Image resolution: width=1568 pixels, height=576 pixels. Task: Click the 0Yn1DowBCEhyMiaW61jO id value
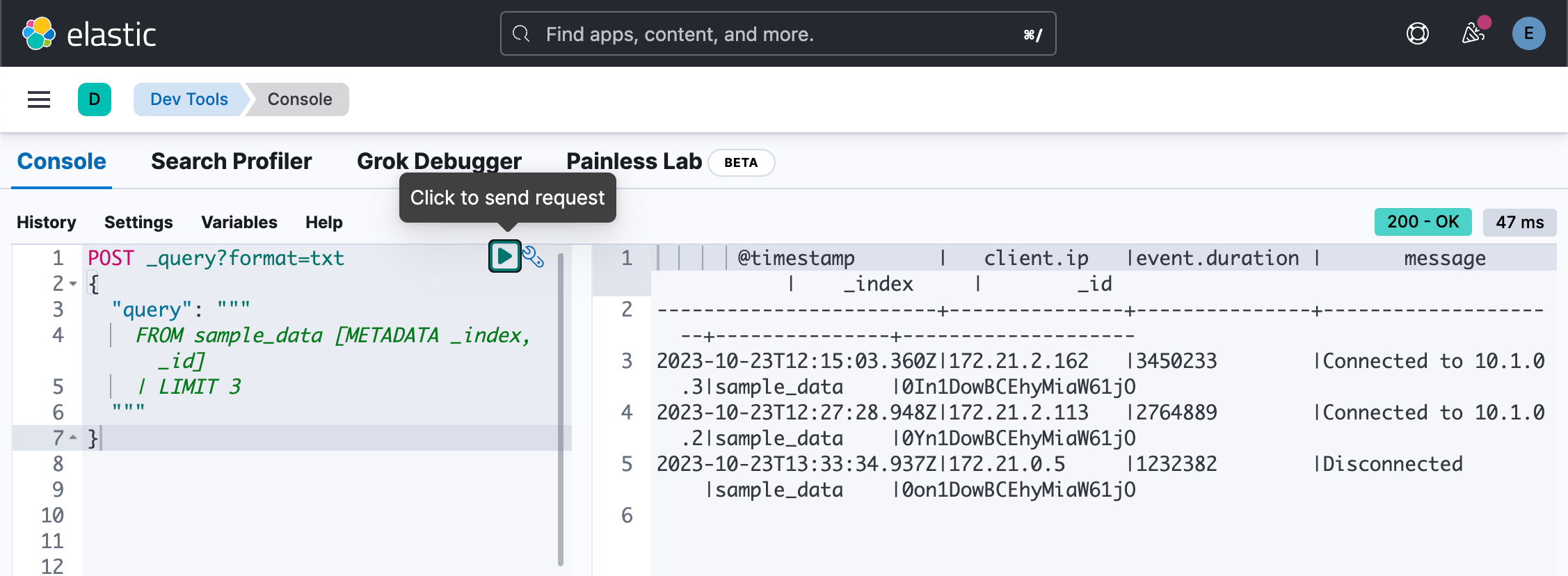pos(1019,438)
